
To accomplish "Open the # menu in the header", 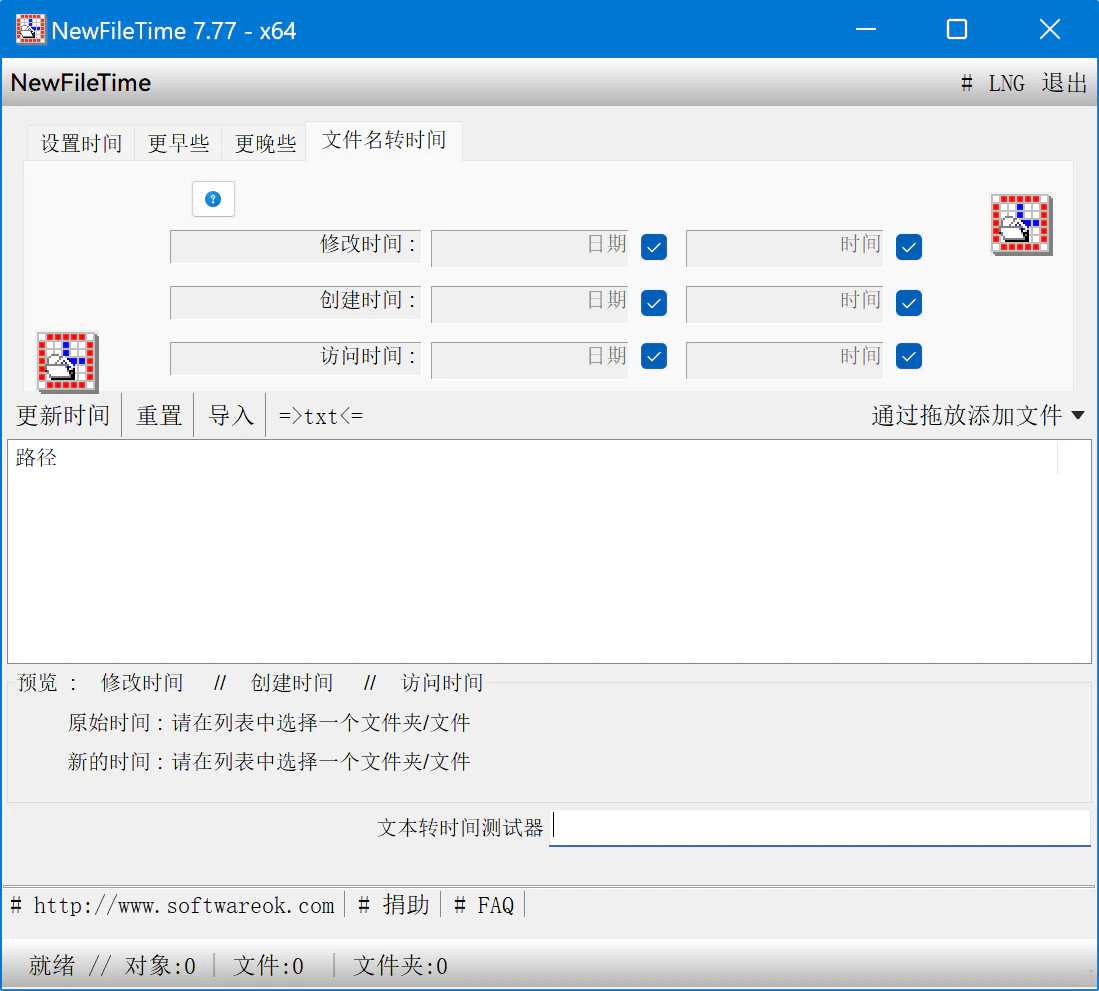I will click(967, 83).
